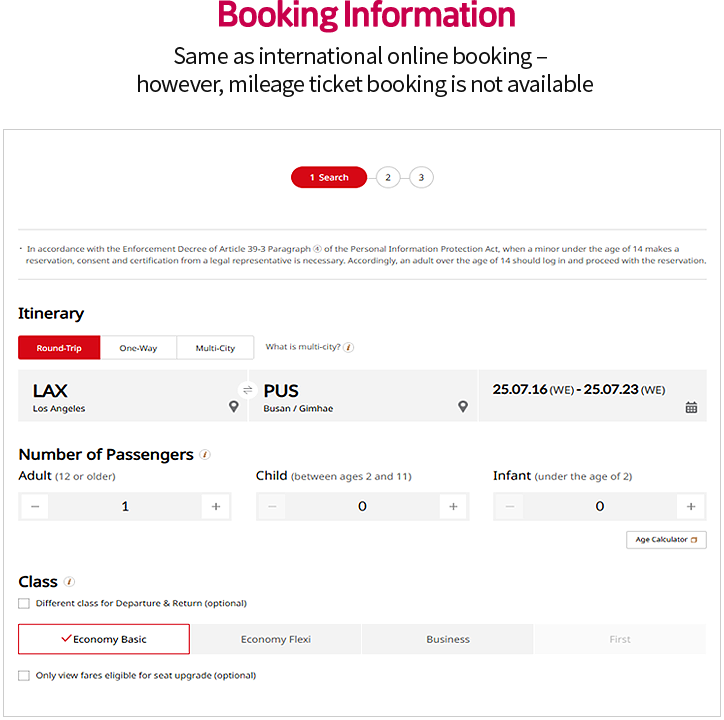
Task: Add one Infant passenger with plus
Action: pyautogui.click(x=690, y=506)
